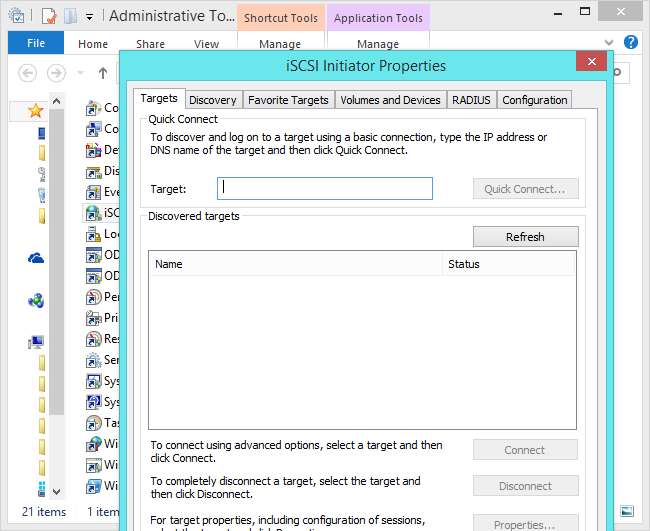Open This PC computer icon in navigation pane
This screenshot has height=531, width=650.
pyautogui.click(x=36, y=342)
